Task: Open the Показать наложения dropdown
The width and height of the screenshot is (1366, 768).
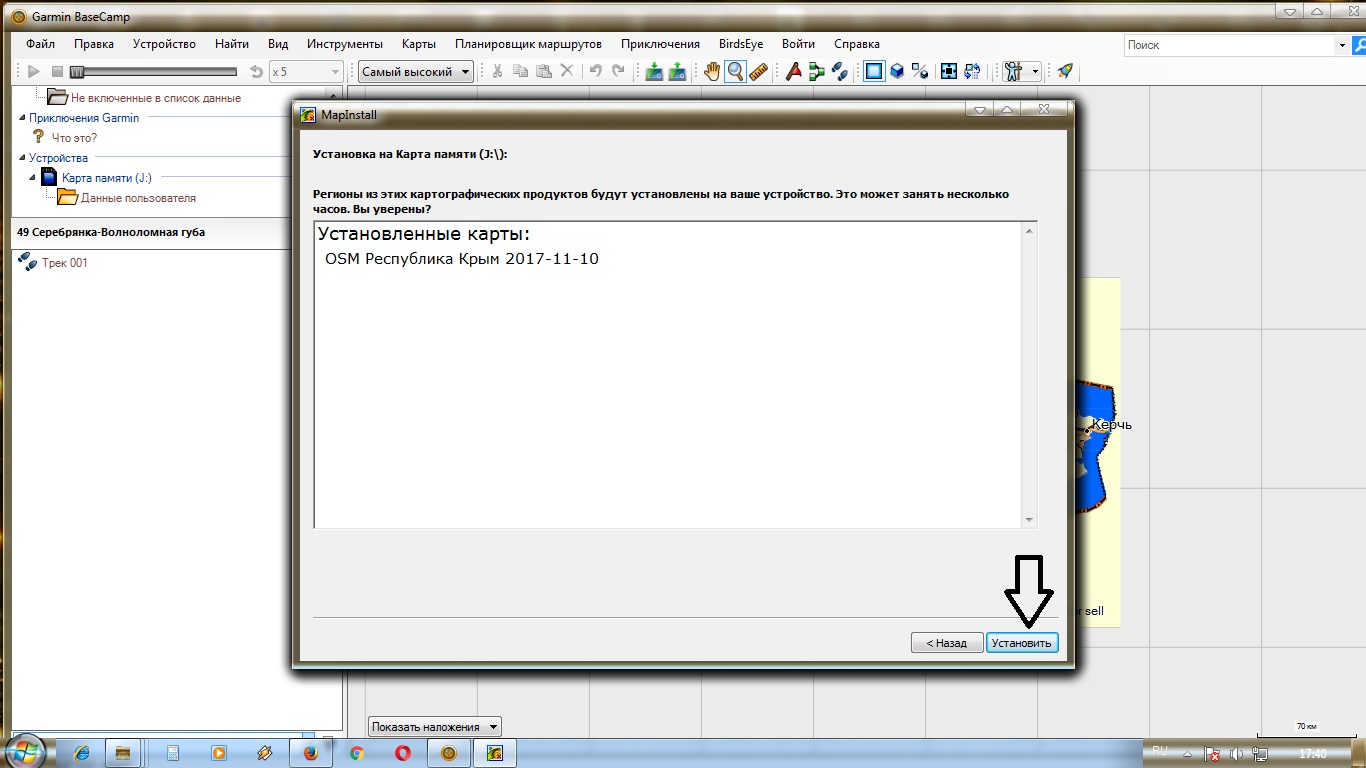Action: (435, 727)
